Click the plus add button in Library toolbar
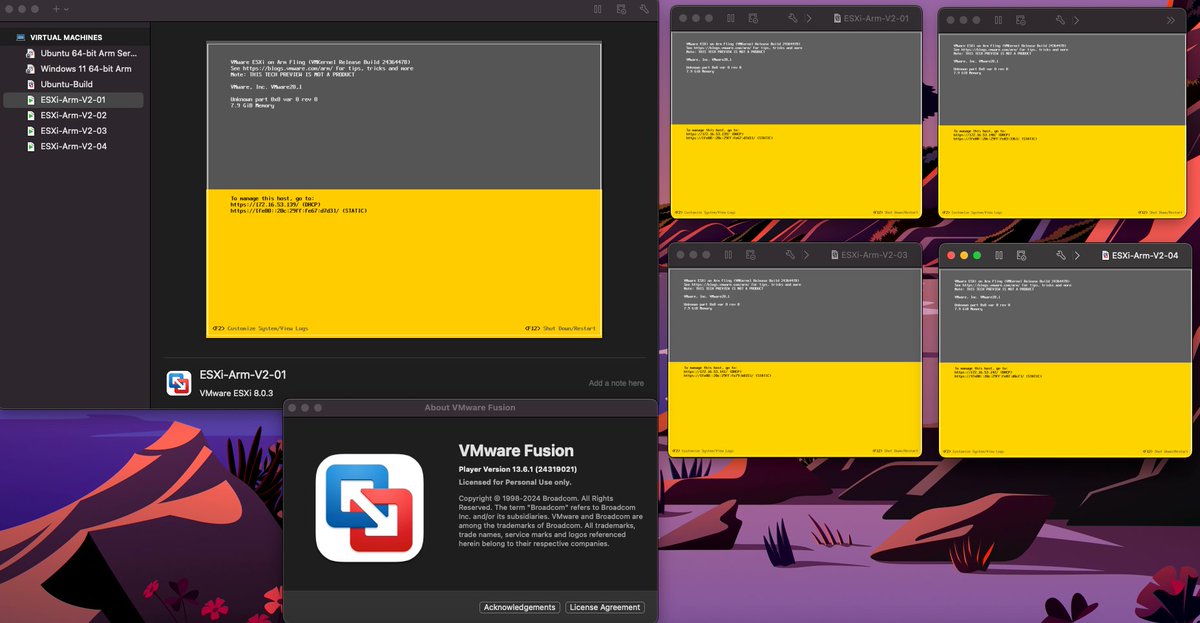The width and height of the screenshot is (1200, 623). (x=57, y=8)
